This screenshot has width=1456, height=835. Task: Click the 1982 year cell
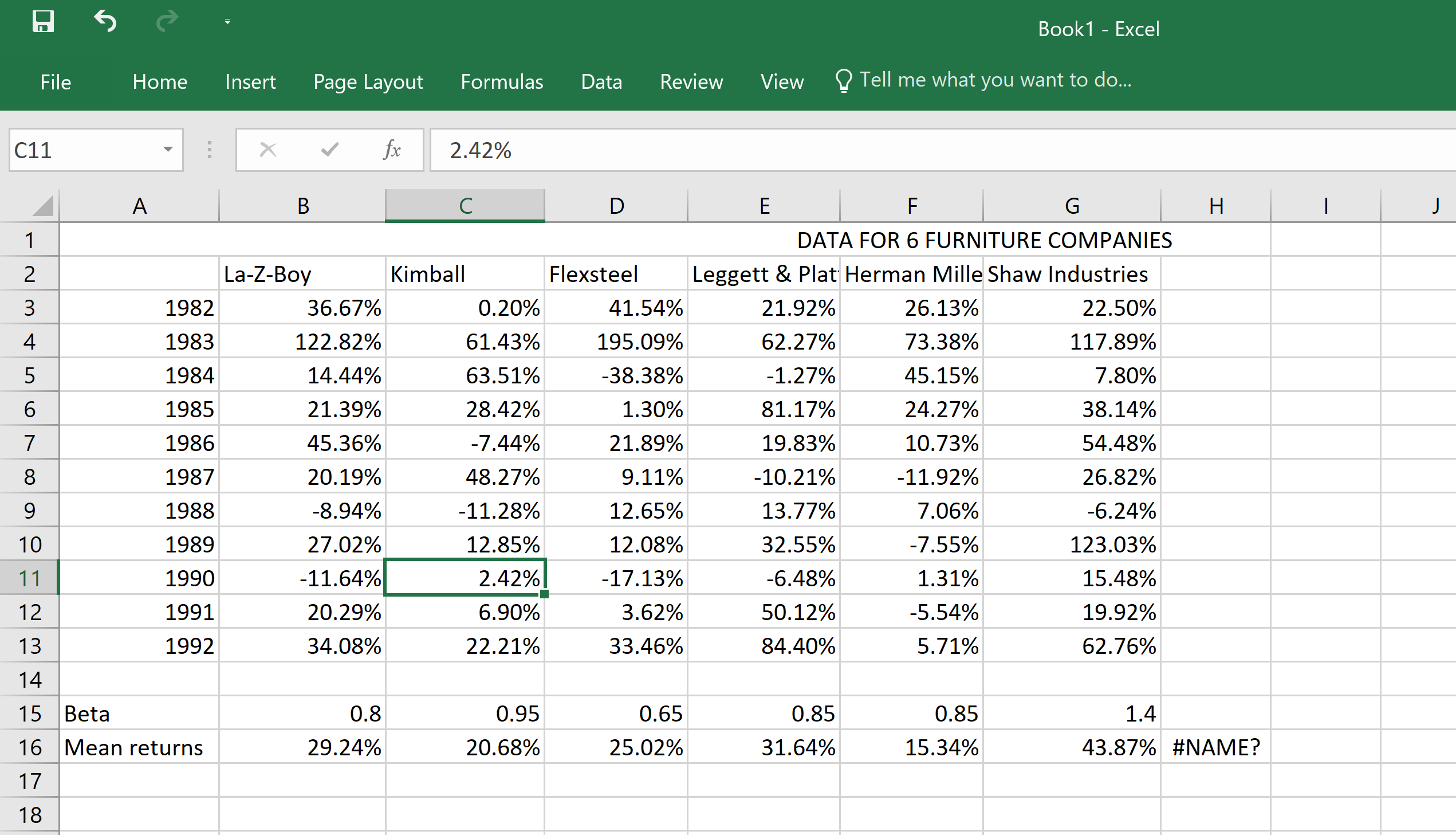(x=139, y=307)
